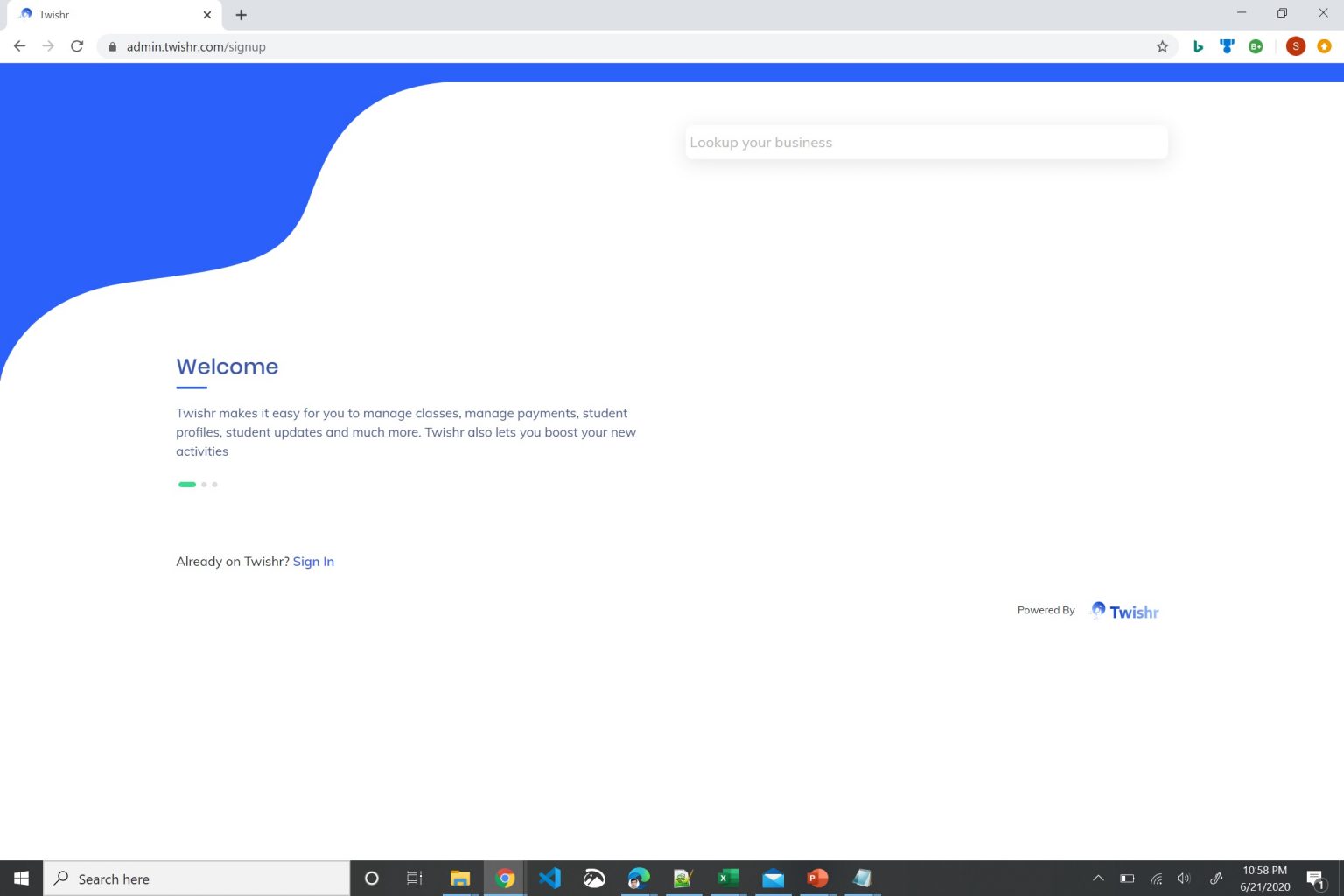Go to the third carousel slide dot
The image size is (1344, 896).
(214, 484)
